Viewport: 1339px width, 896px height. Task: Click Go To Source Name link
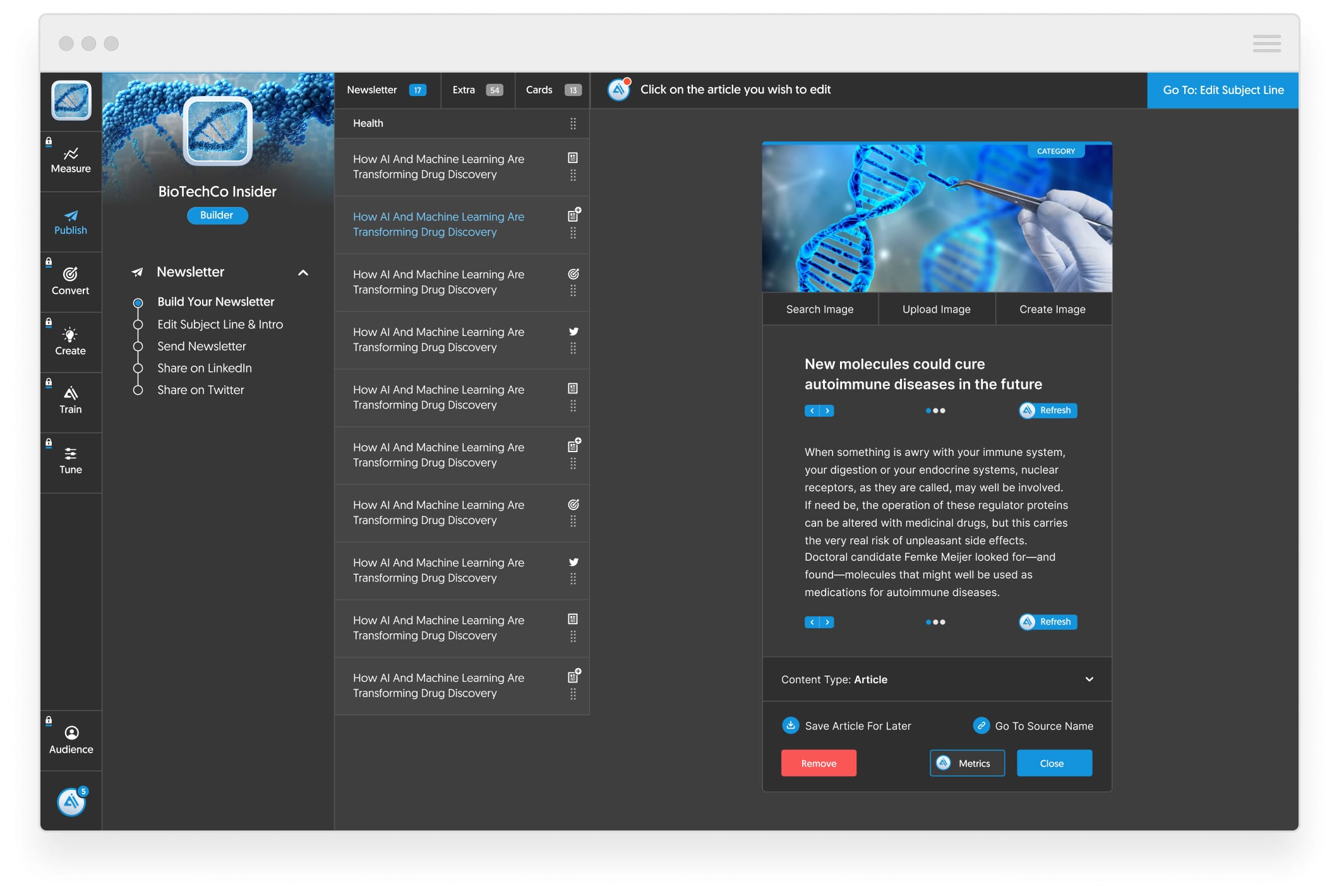(1044, 726)
